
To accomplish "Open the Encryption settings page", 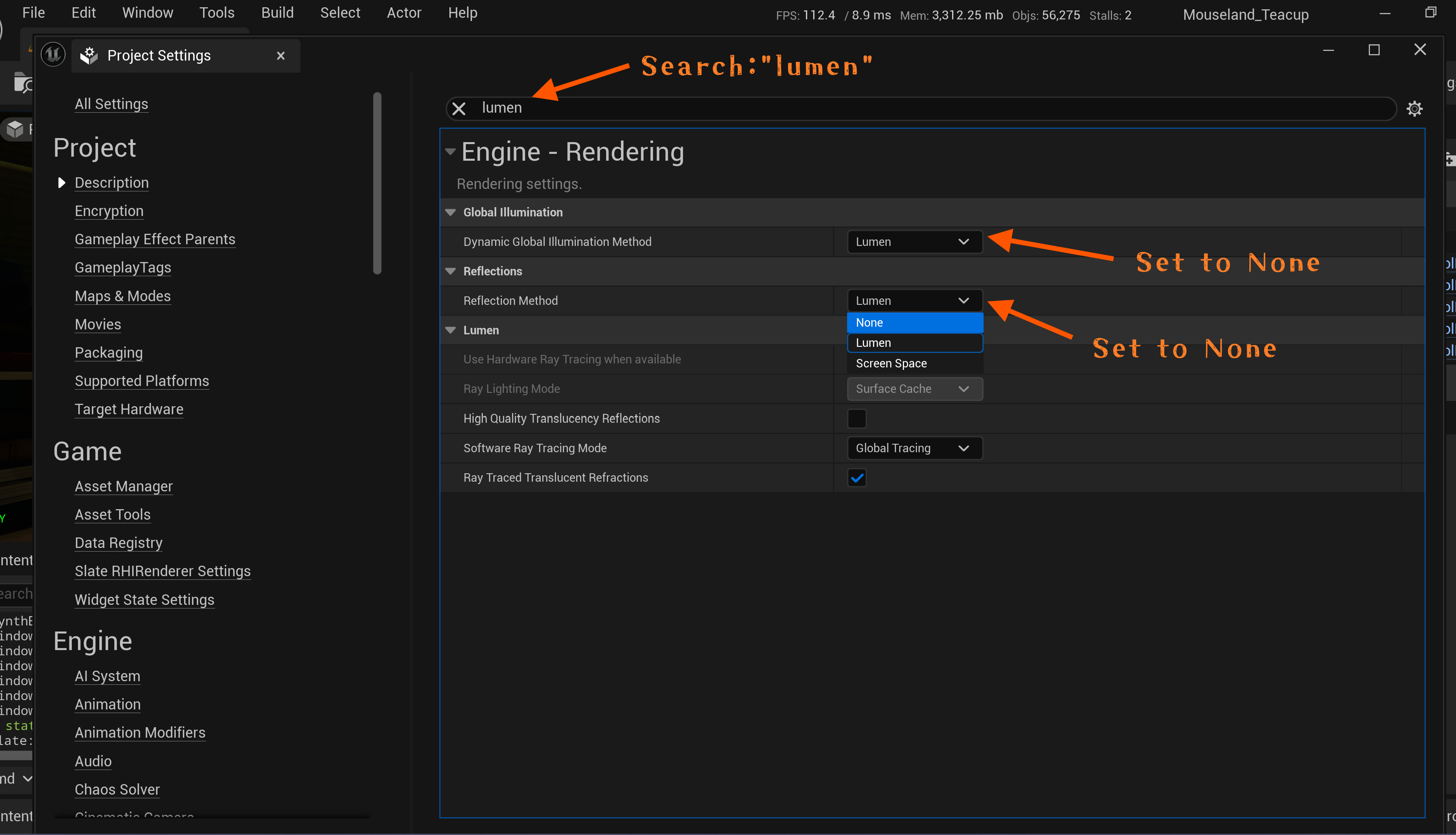I will (109, 211).
